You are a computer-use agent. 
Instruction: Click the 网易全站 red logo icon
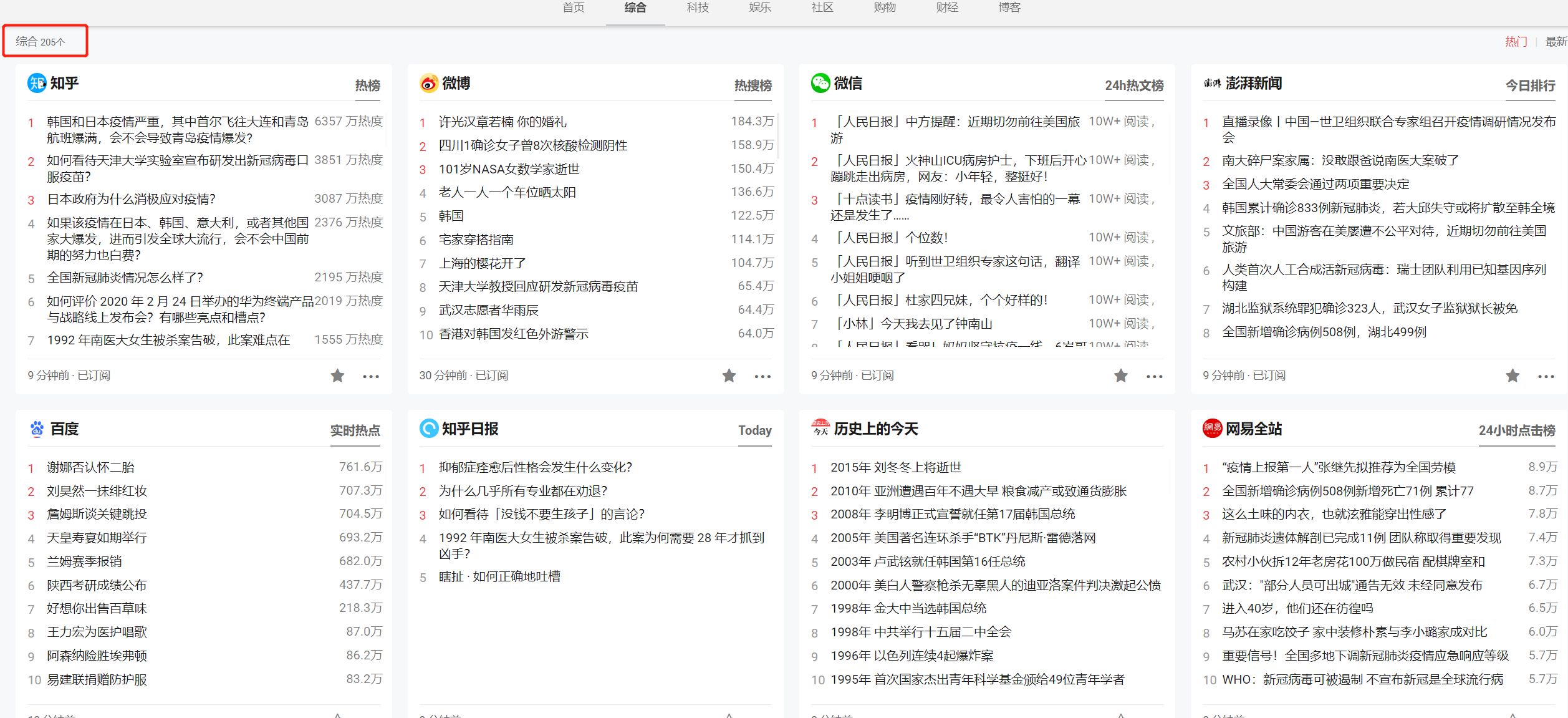1212,428
